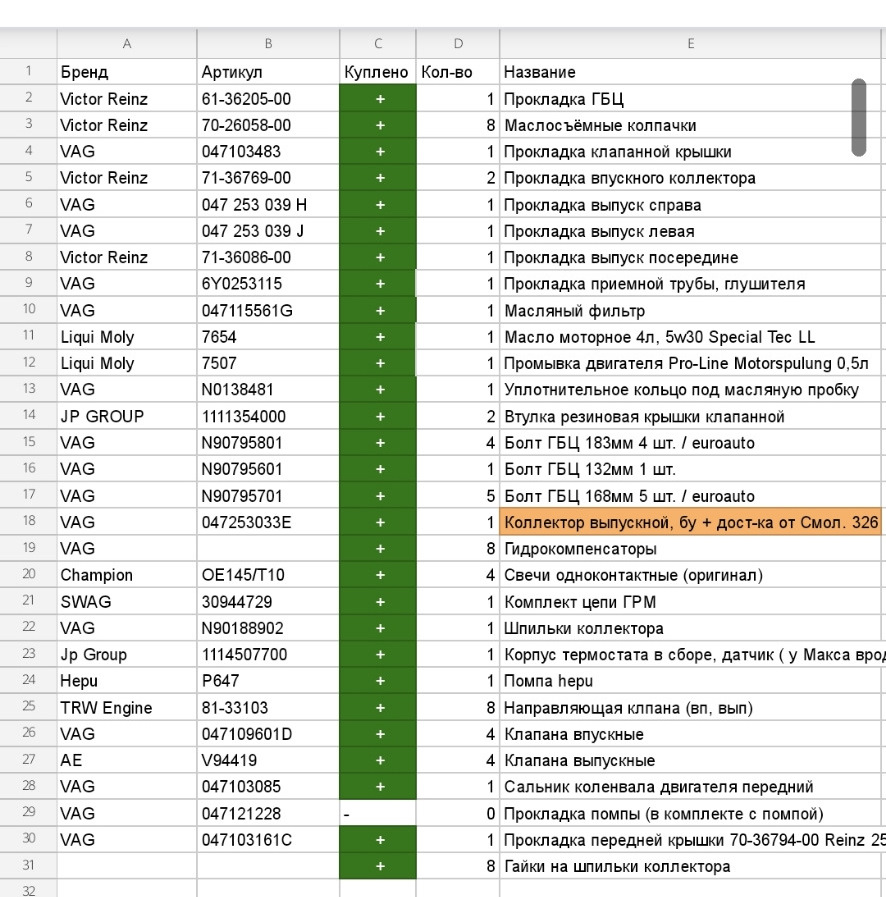Click article 1111354000 cell
This screenshot has height=897, width=886.
point(268,416)
